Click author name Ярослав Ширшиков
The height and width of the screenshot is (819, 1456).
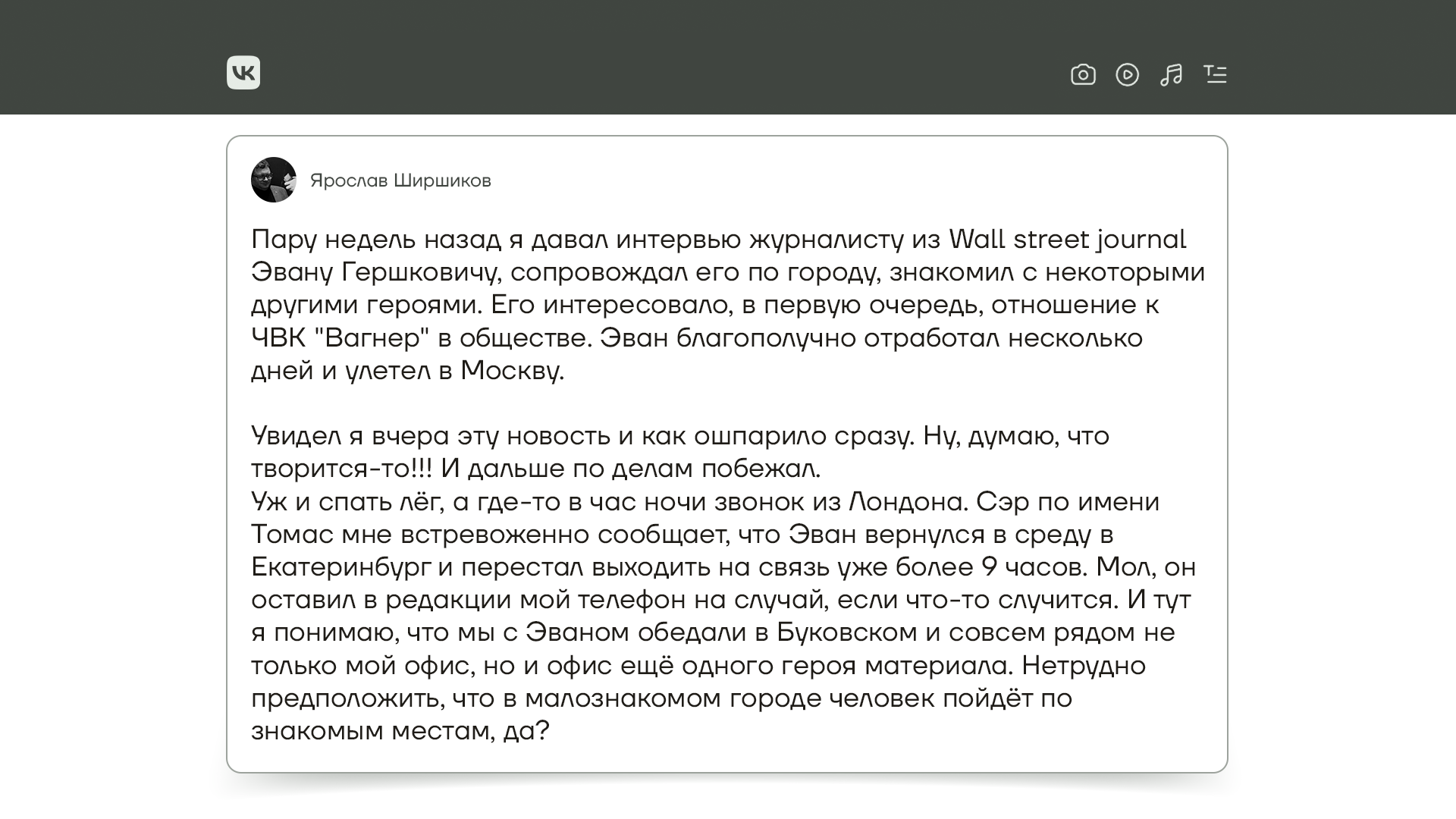(x=400, y=180)
